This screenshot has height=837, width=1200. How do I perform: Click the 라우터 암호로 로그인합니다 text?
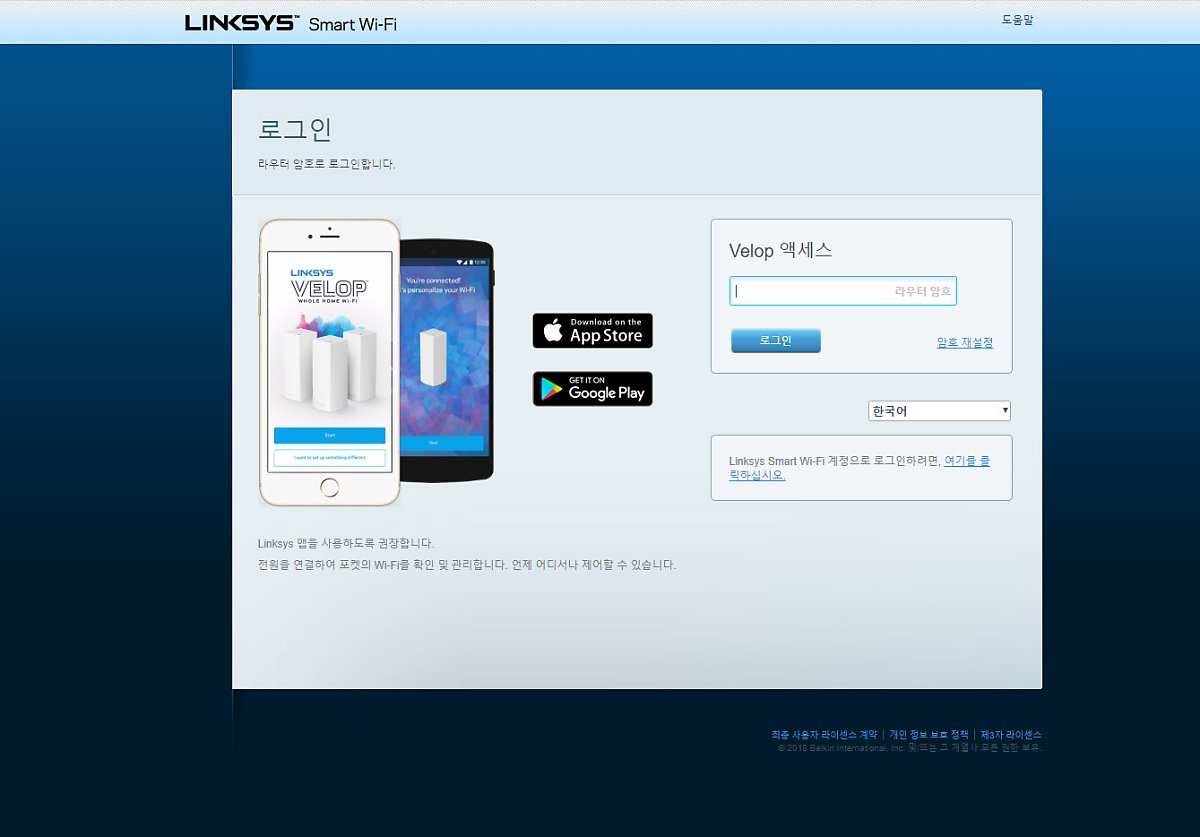[x=327, y=164]
